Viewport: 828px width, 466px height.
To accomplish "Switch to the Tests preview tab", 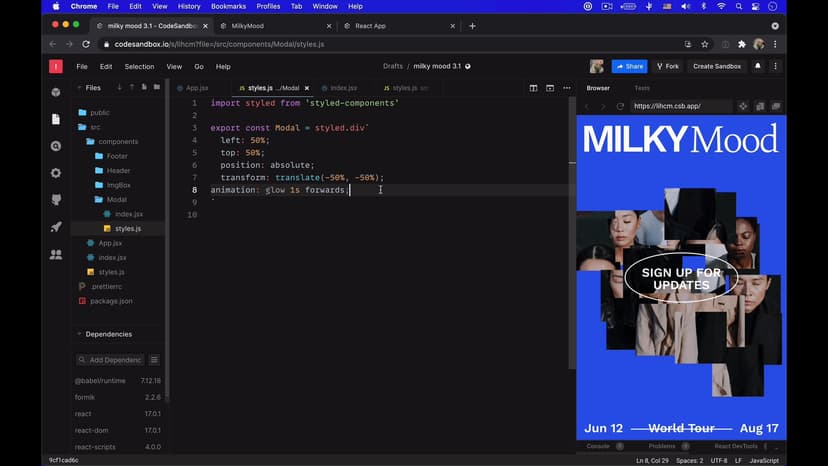I will [642, 88].
